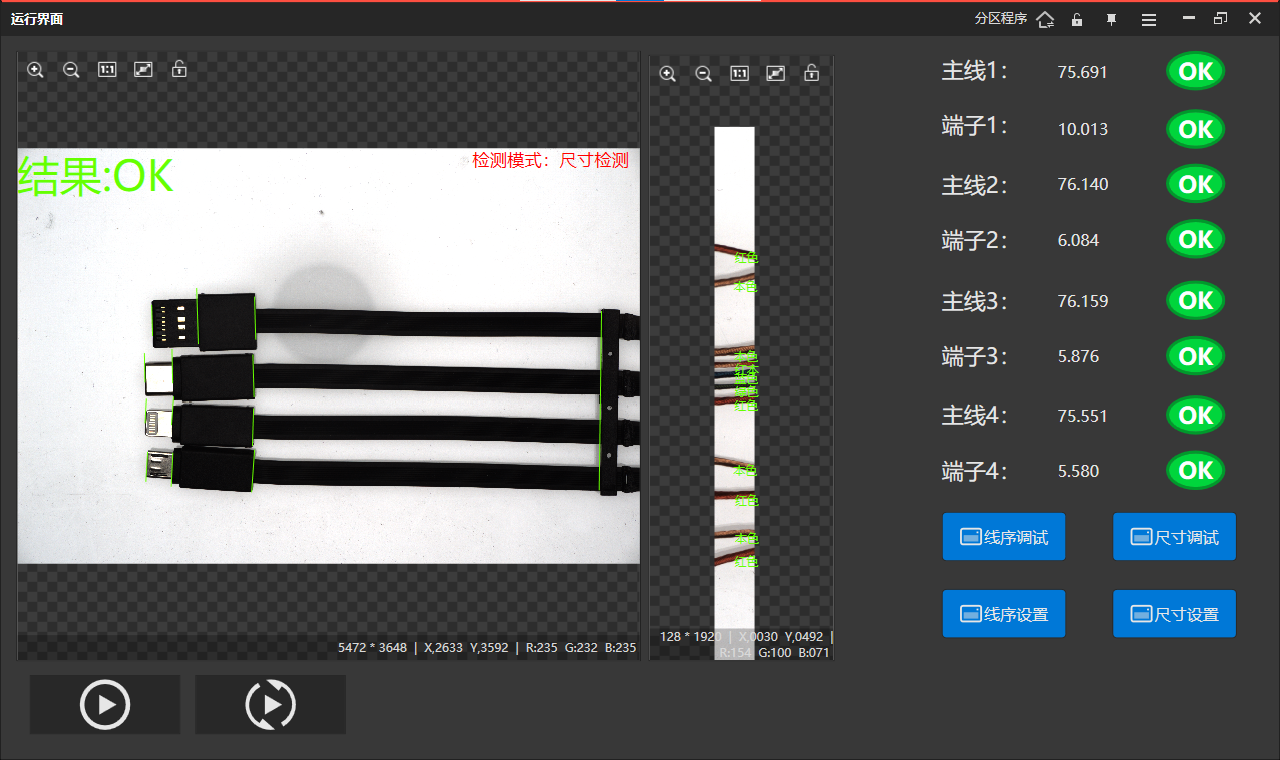Click the 主线2 value 76.140

pos(1083,184)
